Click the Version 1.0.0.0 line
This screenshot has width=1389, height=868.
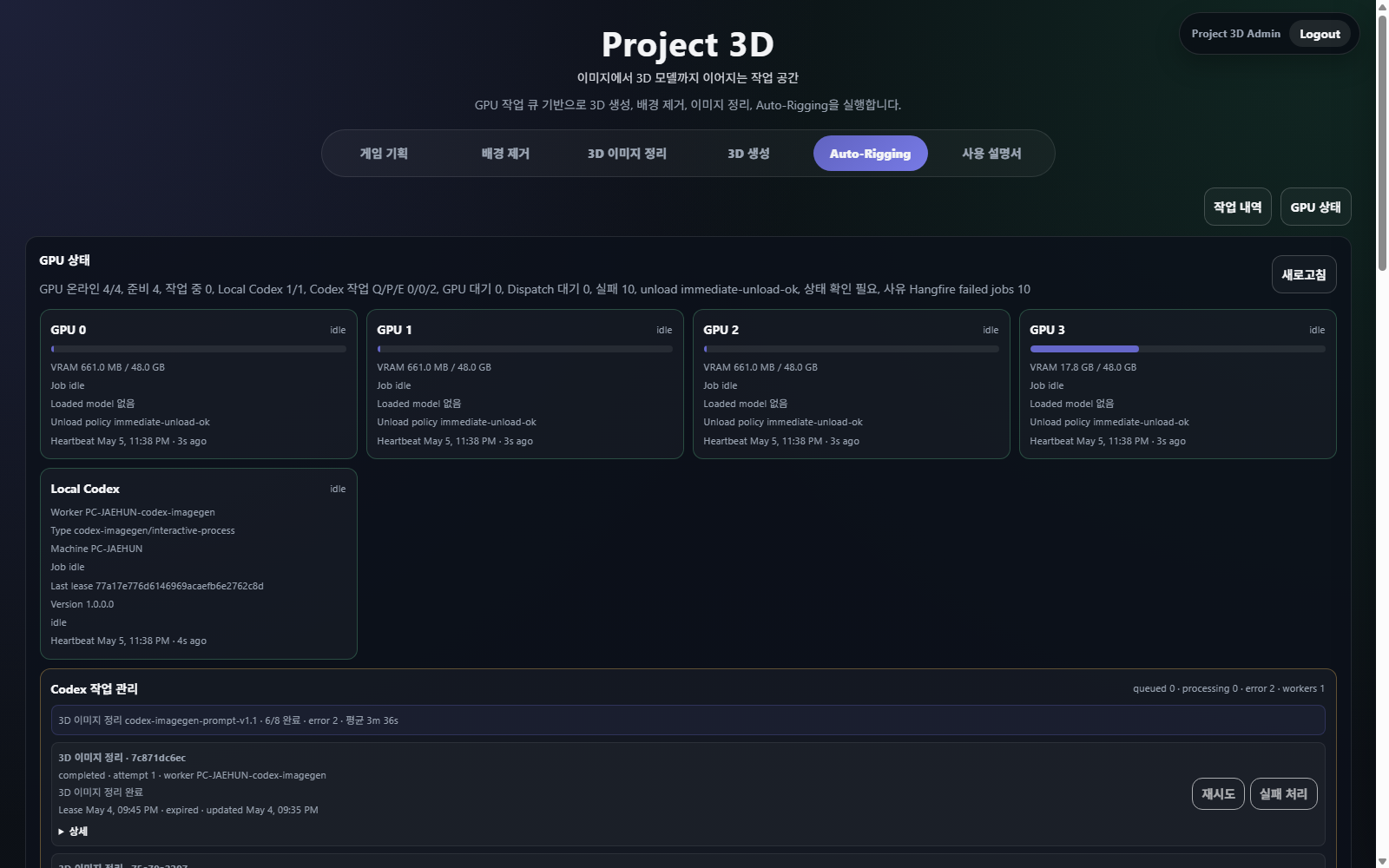pos(82,604)
